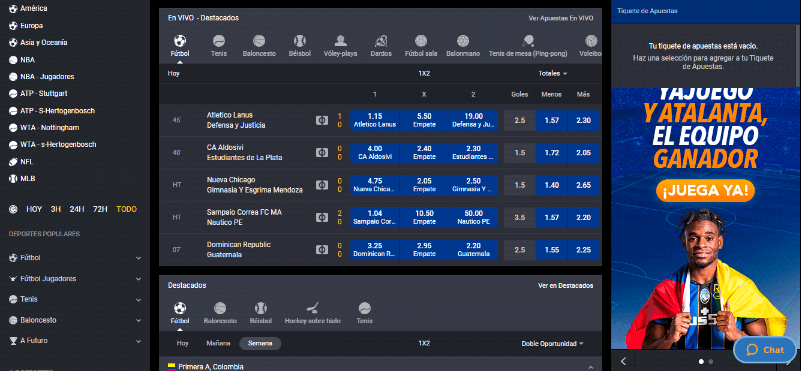801x371 pixels.
Task: Open live stats icon for Sampaio Correa match
Action: (322, 217)
